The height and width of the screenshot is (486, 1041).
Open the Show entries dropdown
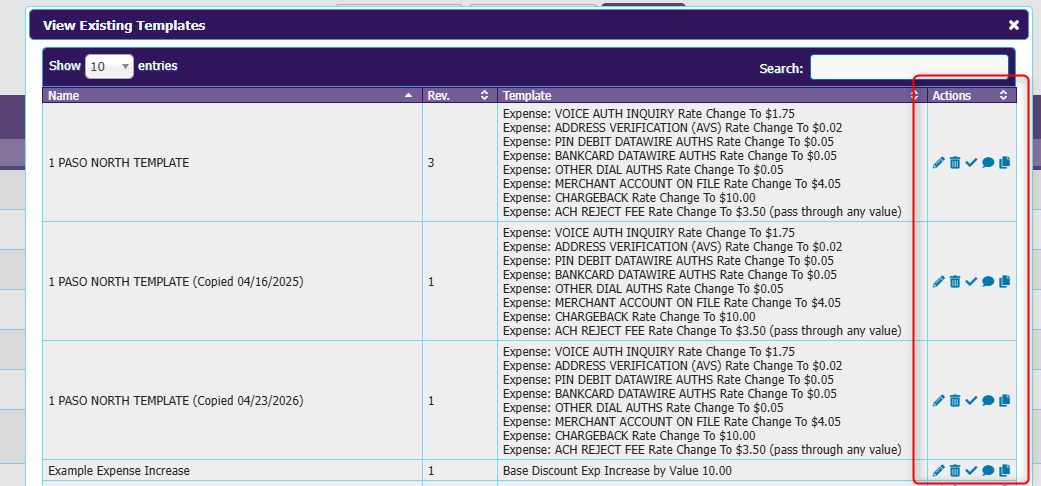[x=110, y=66]
